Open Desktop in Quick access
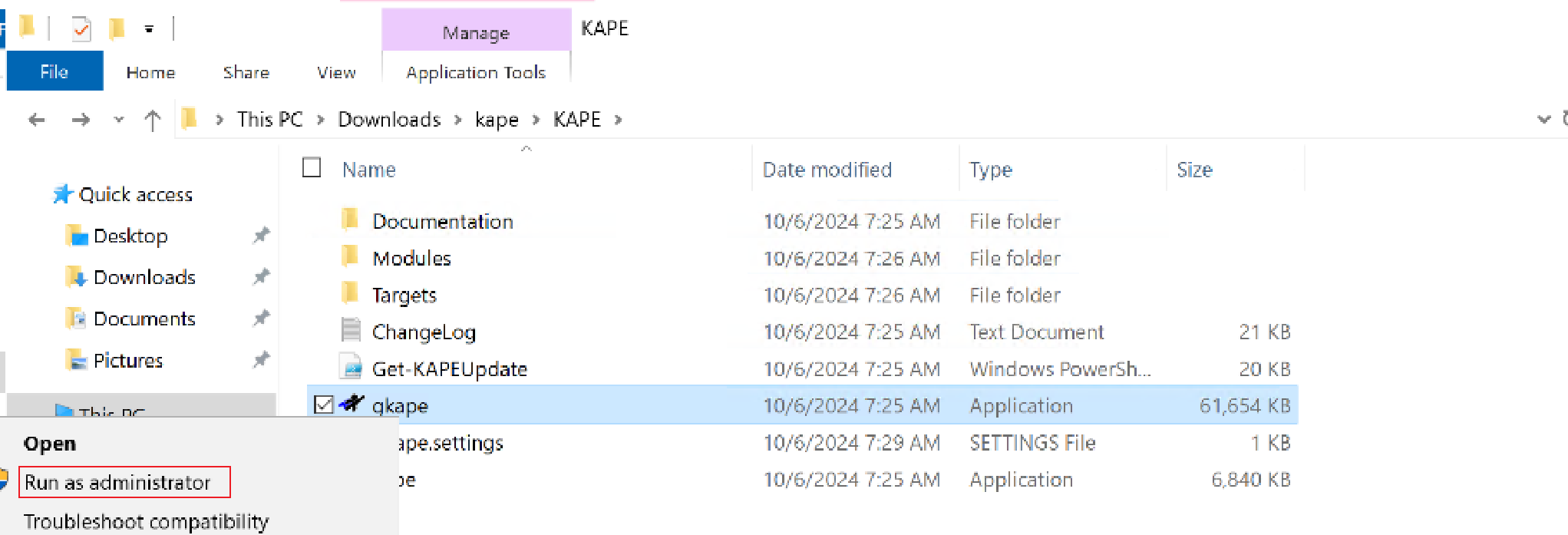Screen dimensions: 1568x535 coord(130,236)
